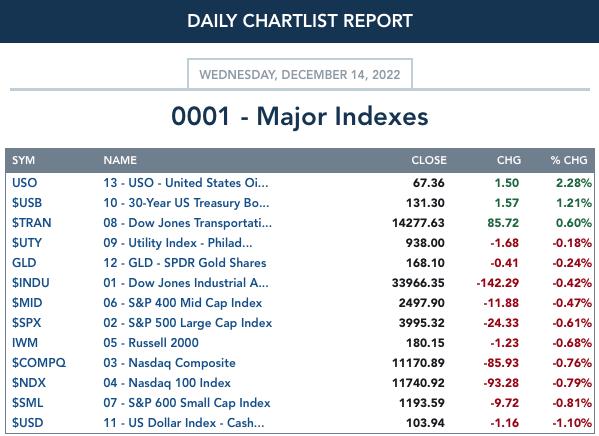This screenshot has width=599, height=436.
Task: Click the Nasdaq 100 Index name link
Action: (x=167, y=383)
